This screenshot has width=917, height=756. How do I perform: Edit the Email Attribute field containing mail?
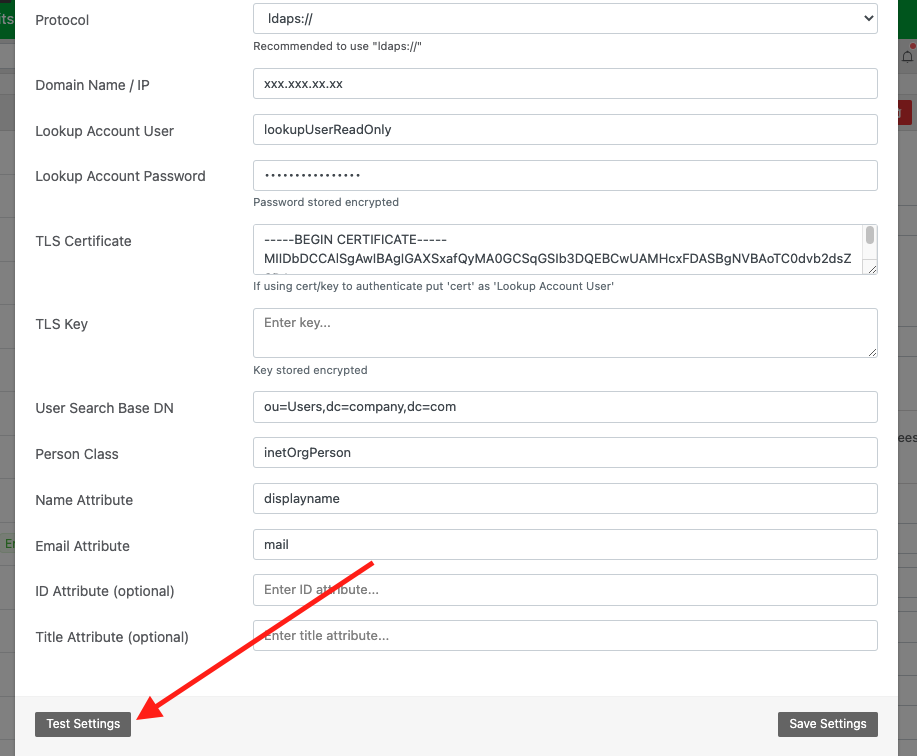[563, 544]
